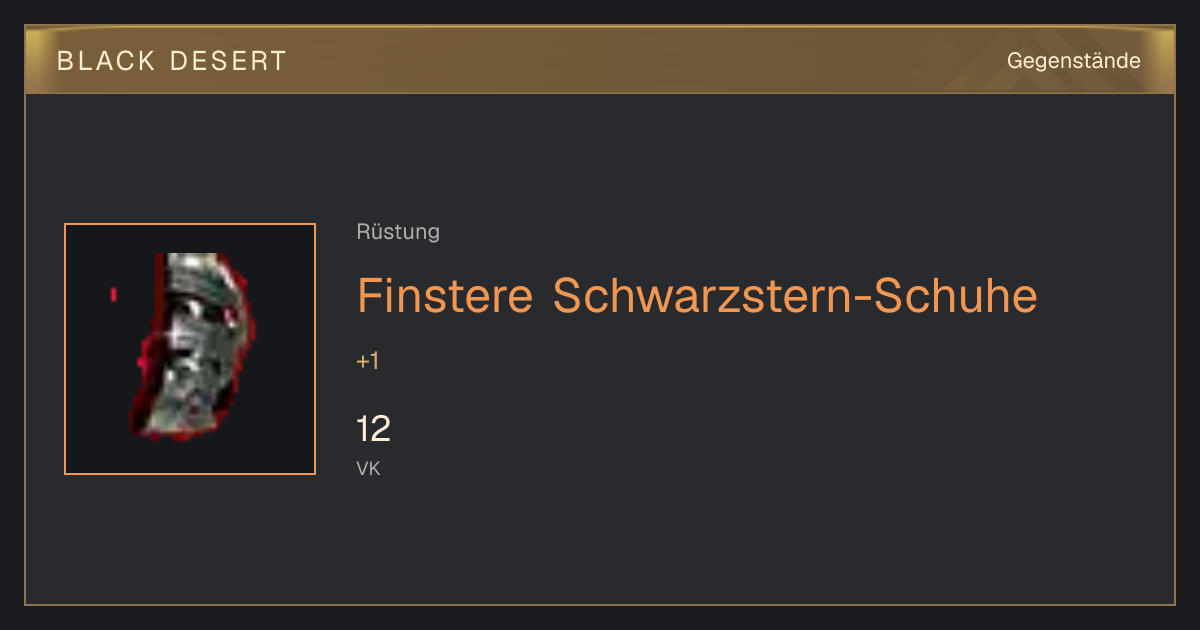Click the silver shoe artwork in the thumbnail

(195, 345)
